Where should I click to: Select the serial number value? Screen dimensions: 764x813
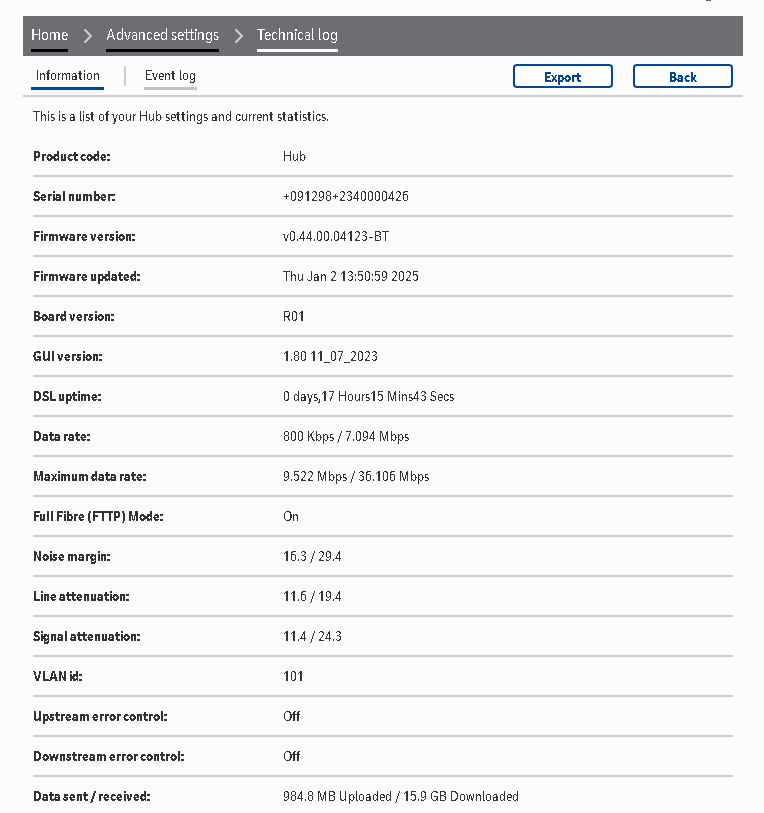[345, 197]
